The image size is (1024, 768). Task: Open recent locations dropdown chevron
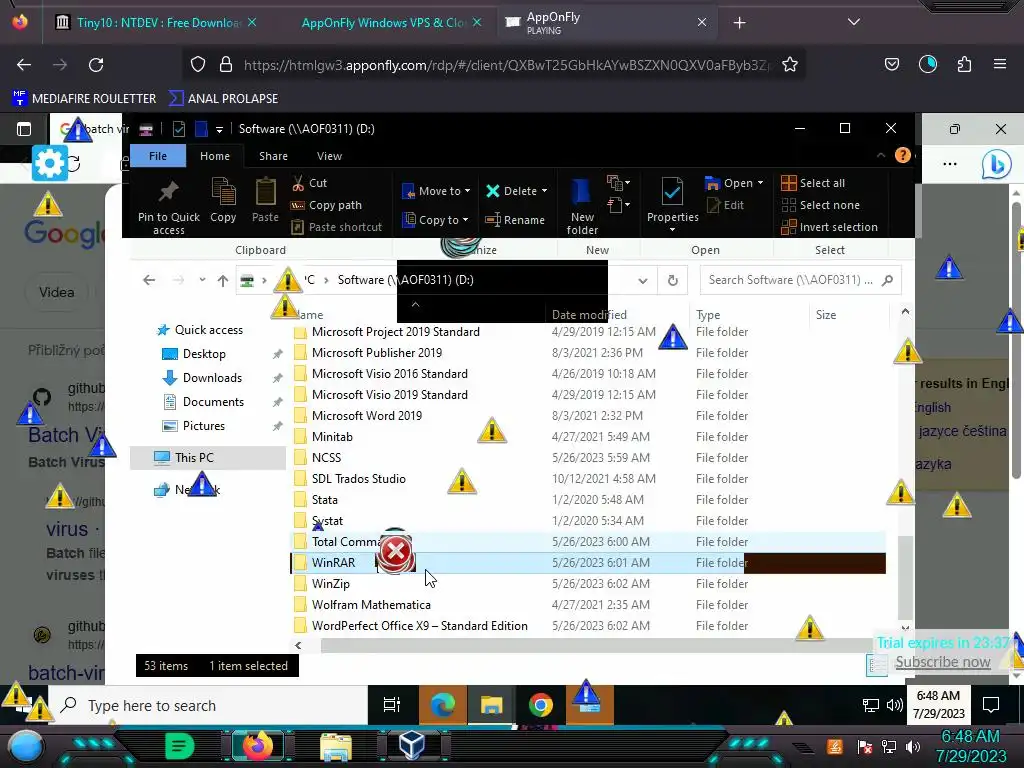202,280
